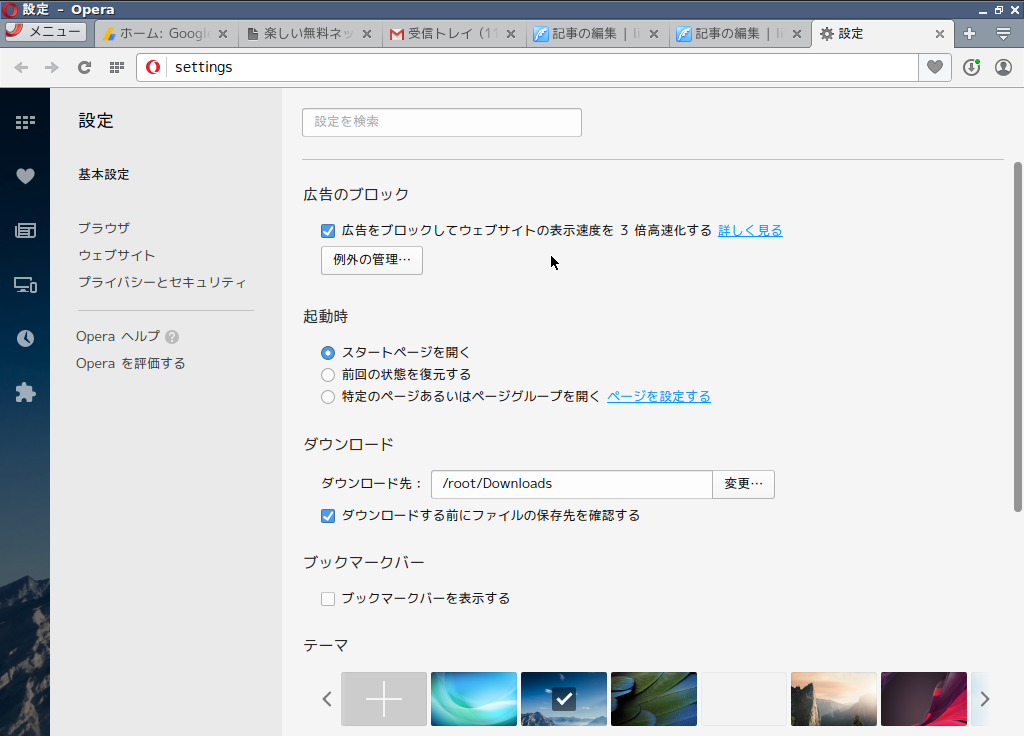The image size is (1024, 736).
Task: Select 特定のページあるいはページグループを開く radio
Action: pos(328,397)
